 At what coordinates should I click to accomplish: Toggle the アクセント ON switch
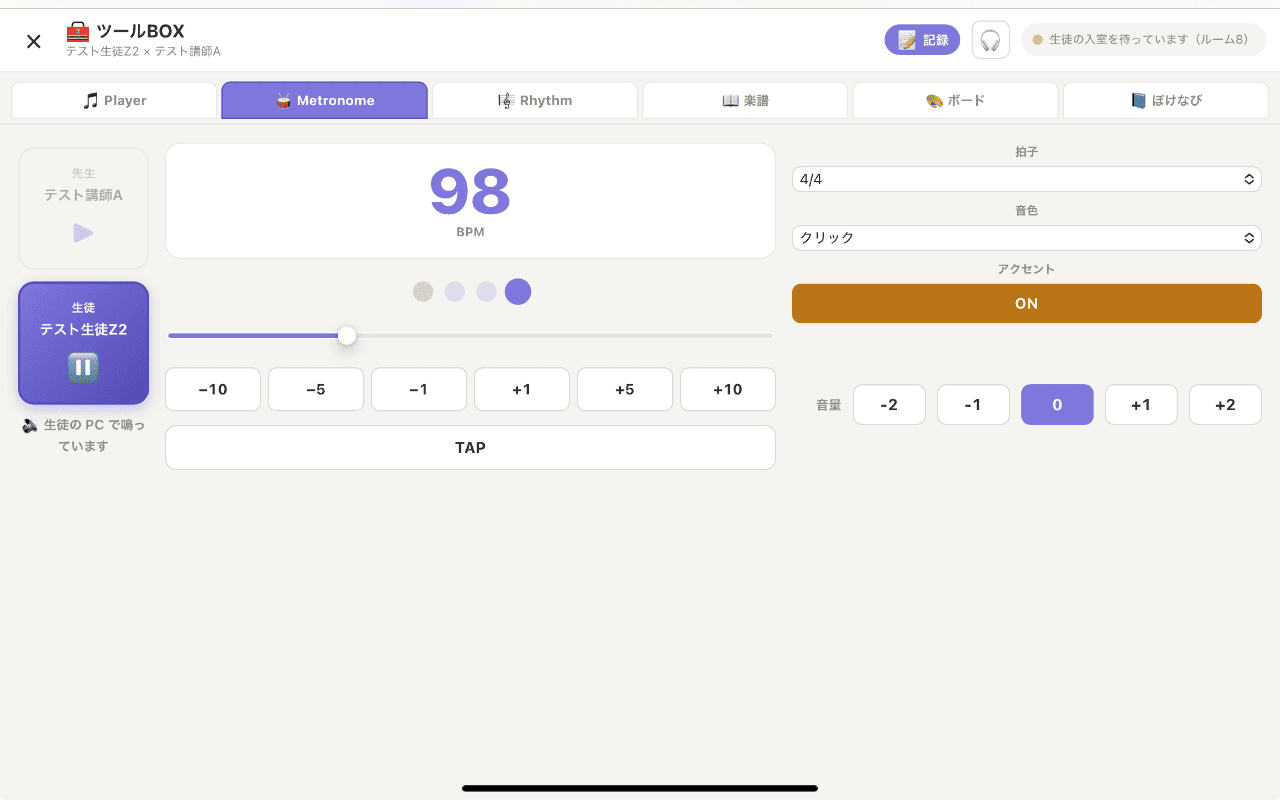click(x=1027, y=303)
